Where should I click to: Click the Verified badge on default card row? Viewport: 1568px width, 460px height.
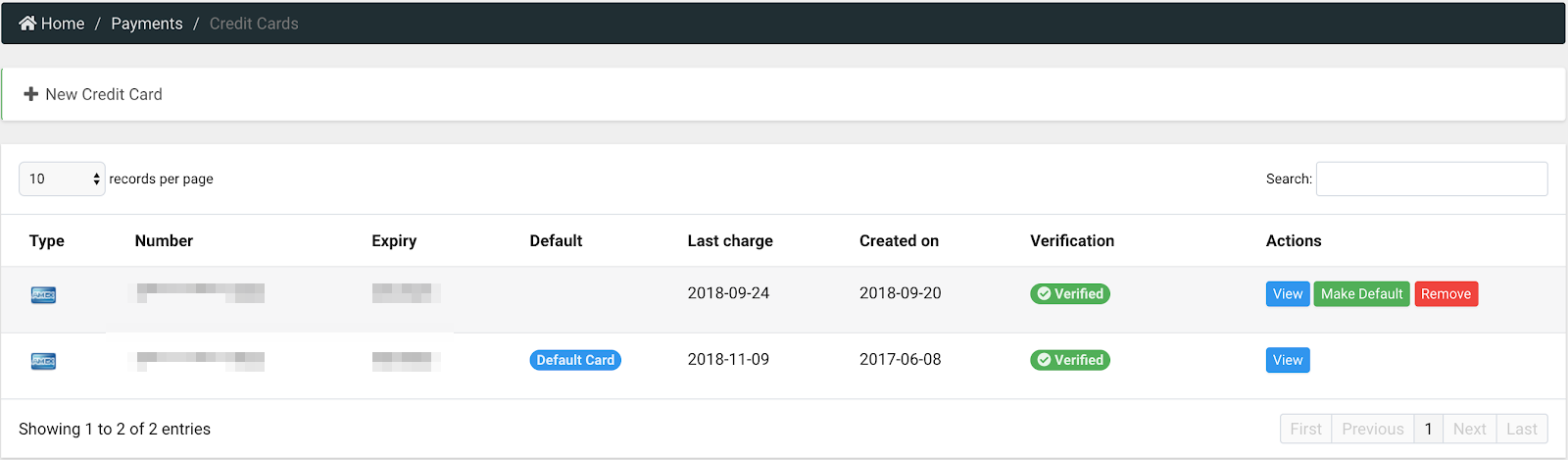pos(1069,360)
